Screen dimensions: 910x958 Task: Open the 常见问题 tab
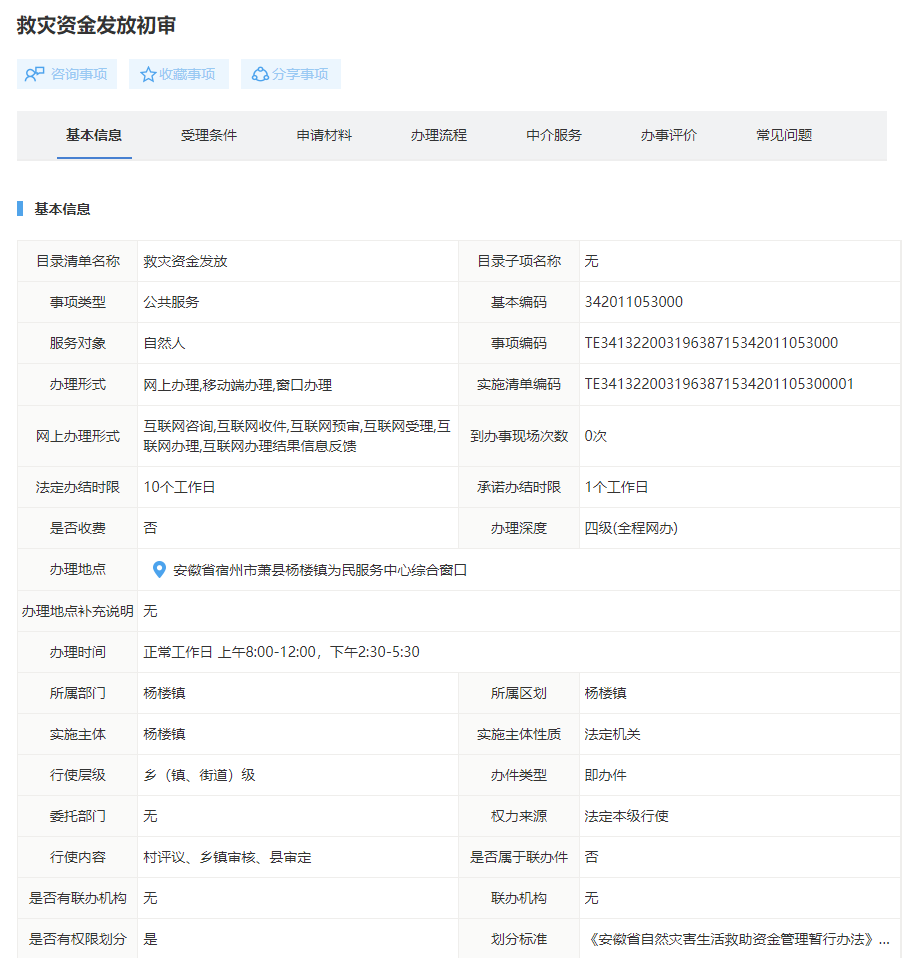[x=784, y=135]
